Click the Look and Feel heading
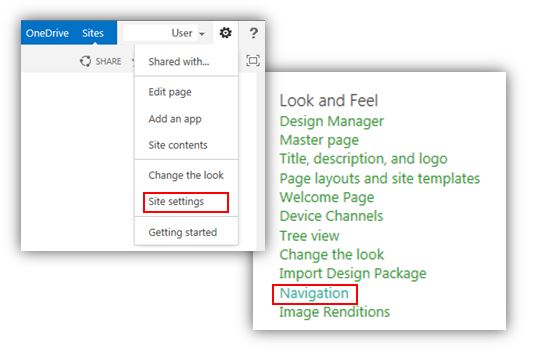Viewport: 540px width, 360px height. [x=329, y=101]
